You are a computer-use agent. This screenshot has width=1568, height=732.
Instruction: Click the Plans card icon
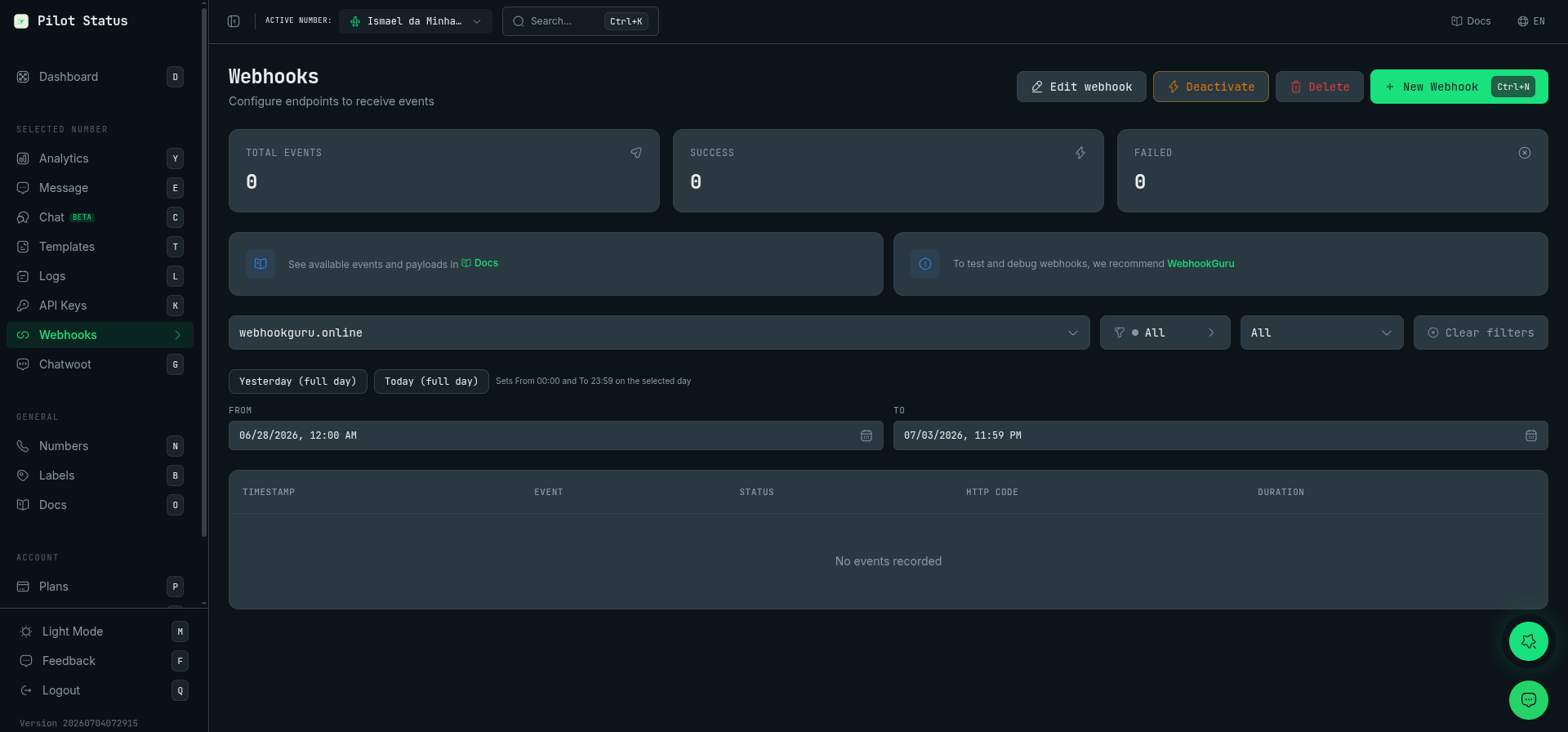coord(23,587)
